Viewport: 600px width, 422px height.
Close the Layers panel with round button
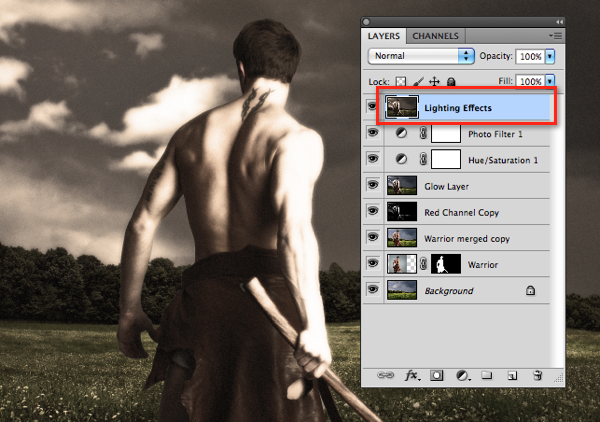click(x=367, y=22)
